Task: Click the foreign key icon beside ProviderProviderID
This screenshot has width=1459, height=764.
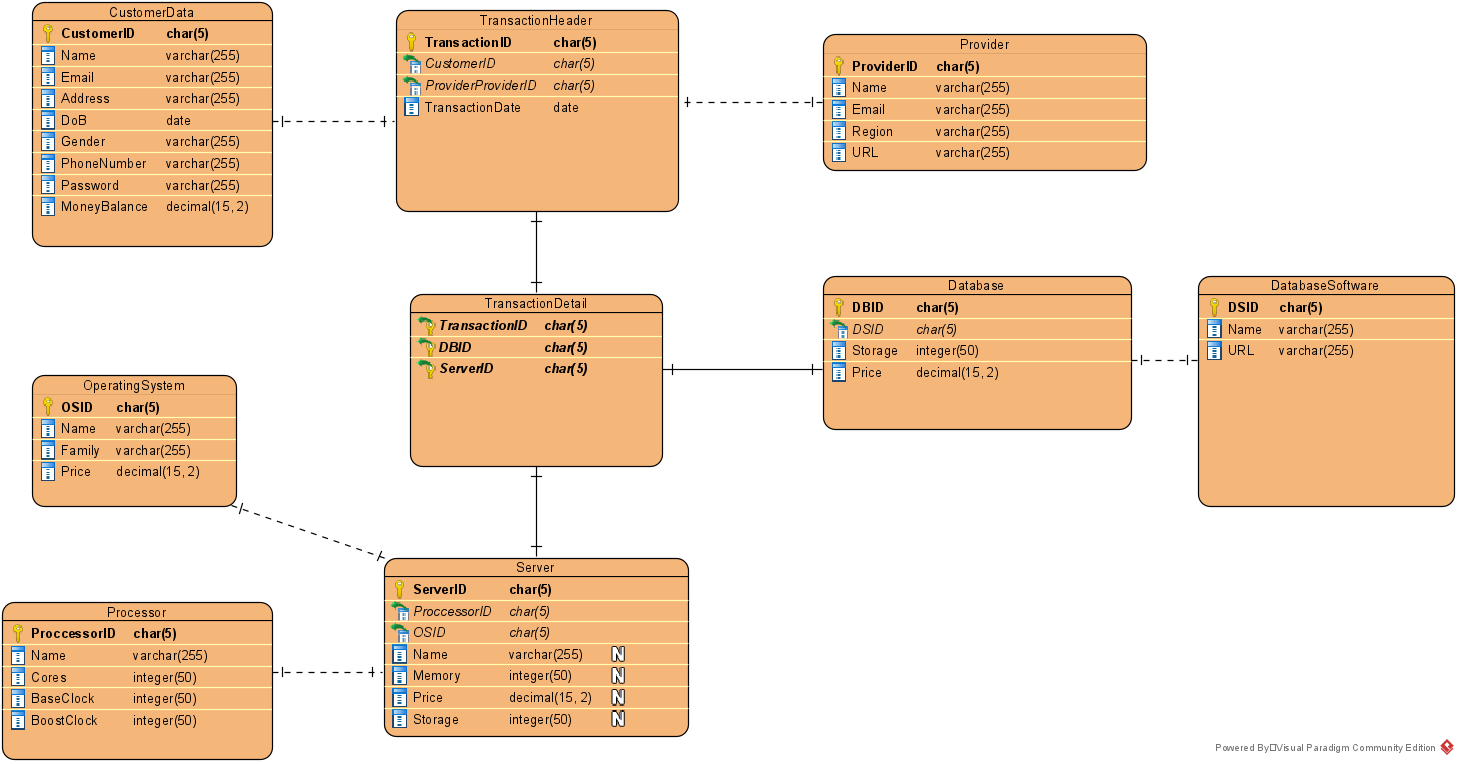Action: [411, 86]
